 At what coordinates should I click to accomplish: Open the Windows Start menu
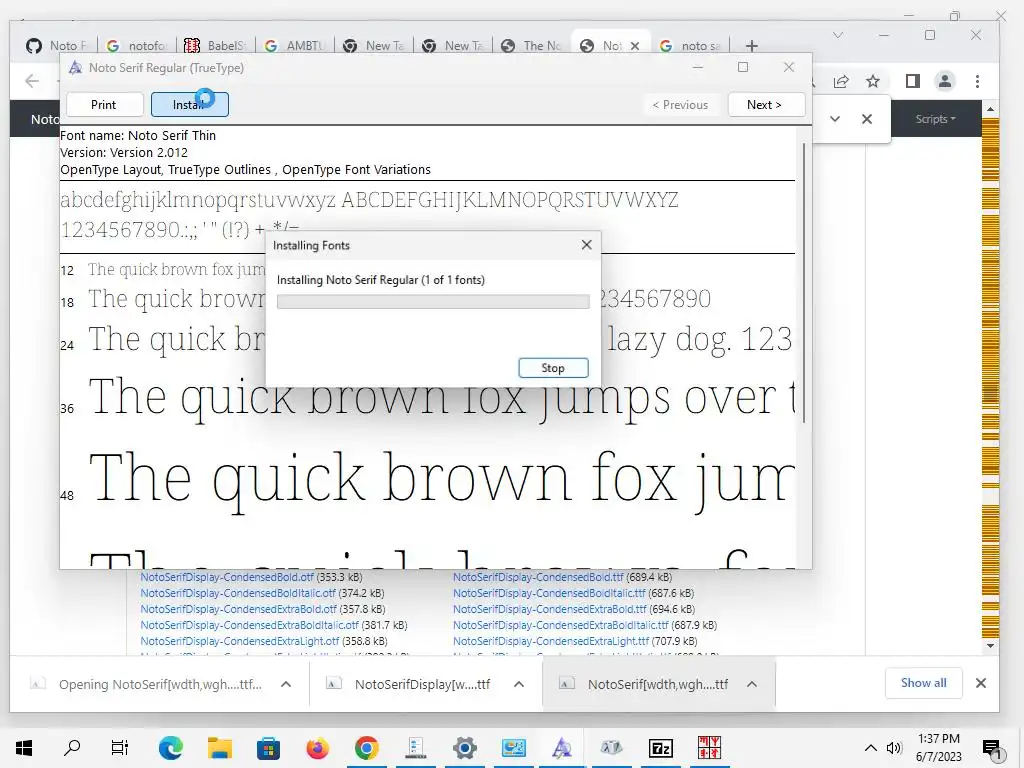click(x=24, y=748)
